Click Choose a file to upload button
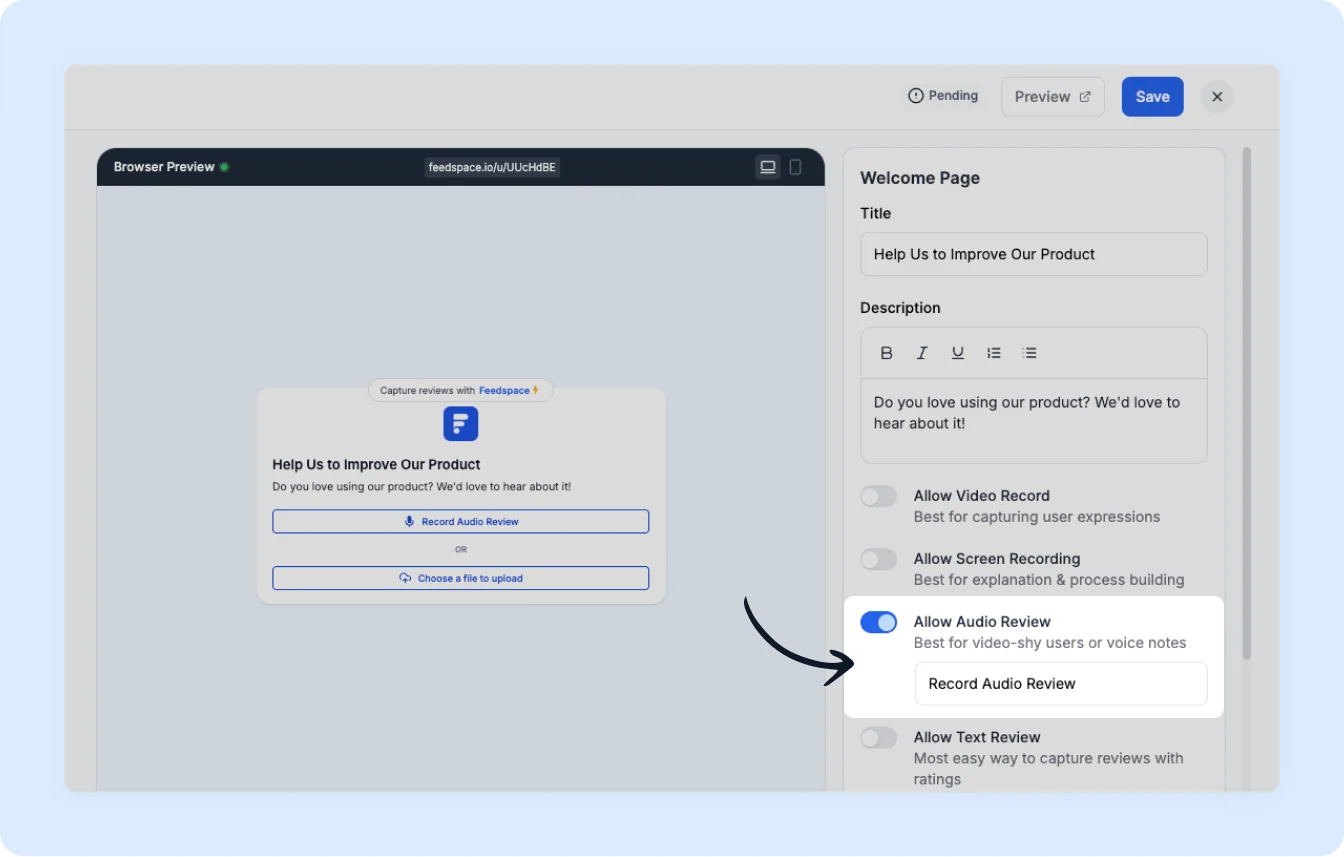1344x857 pixels. point(461,578)
